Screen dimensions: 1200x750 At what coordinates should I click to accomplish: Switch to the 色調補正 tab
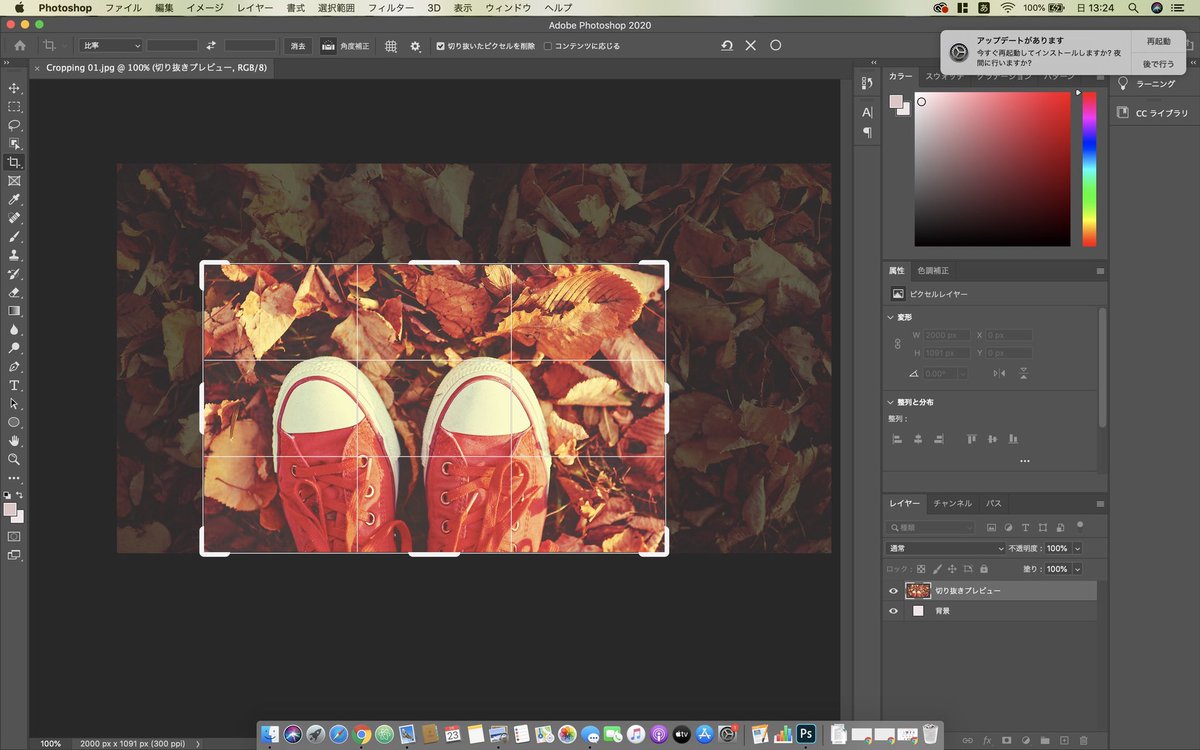coord(933,270)
